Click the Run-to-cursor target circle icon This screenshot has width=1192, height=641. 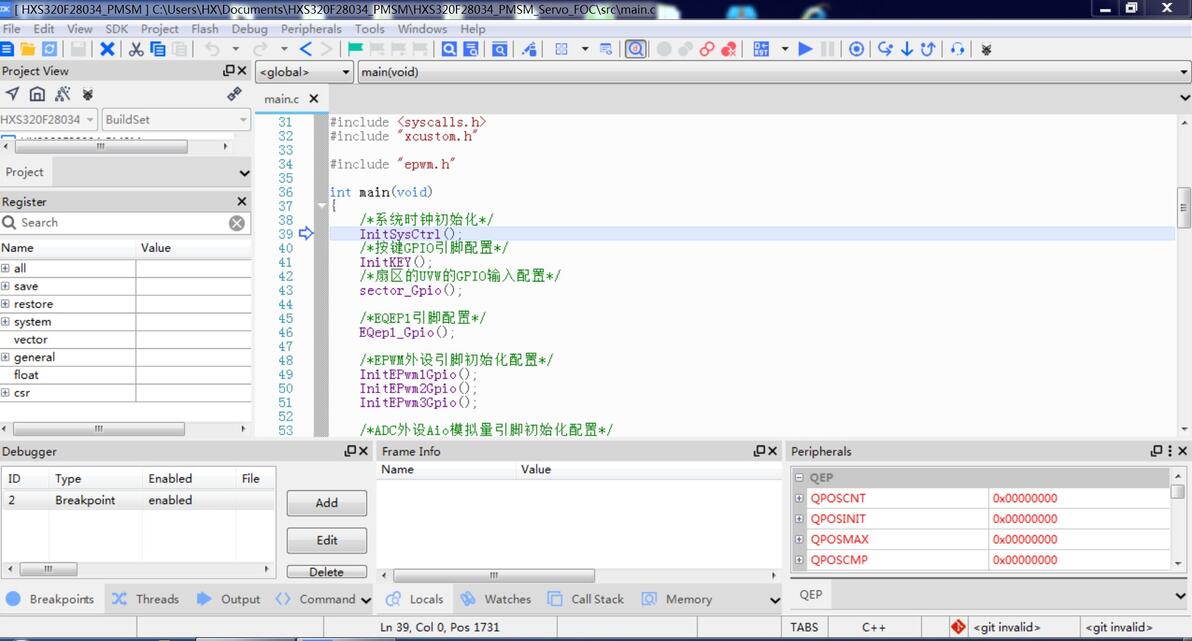(857, 49)
